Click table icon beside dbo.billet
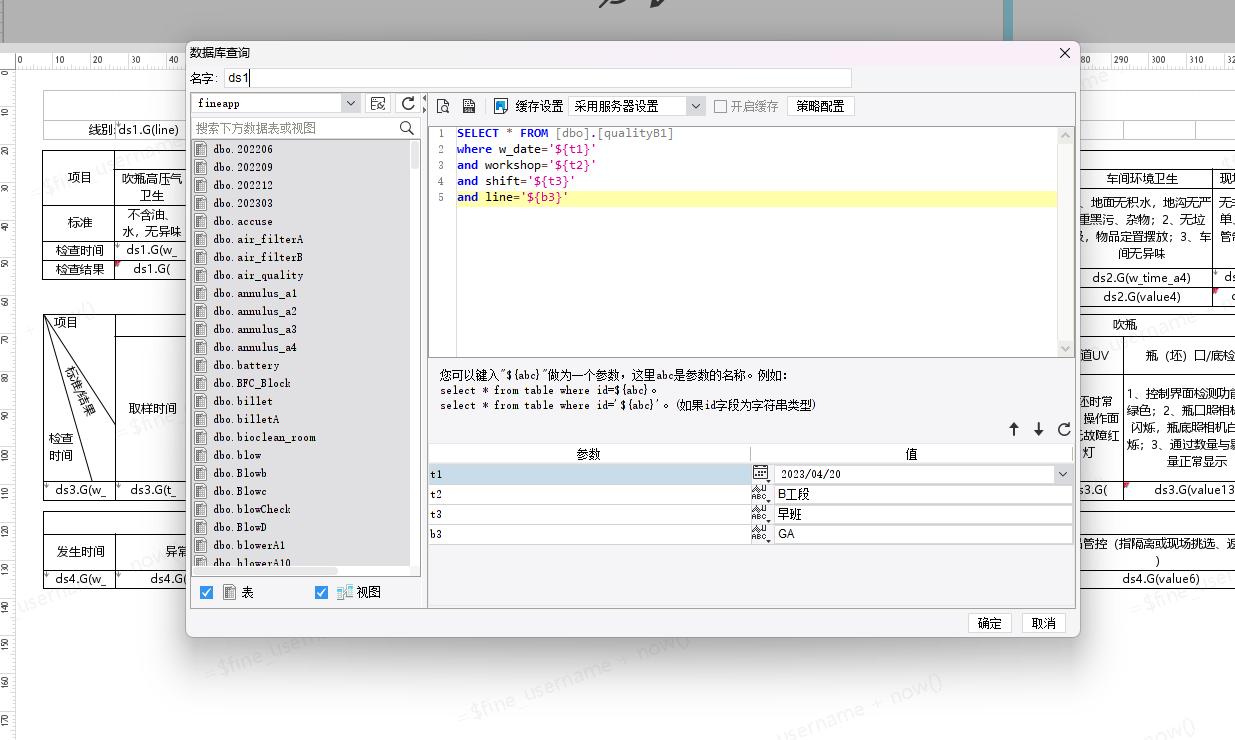Viewport: 1235px width, 740px height. click(201, 401)
